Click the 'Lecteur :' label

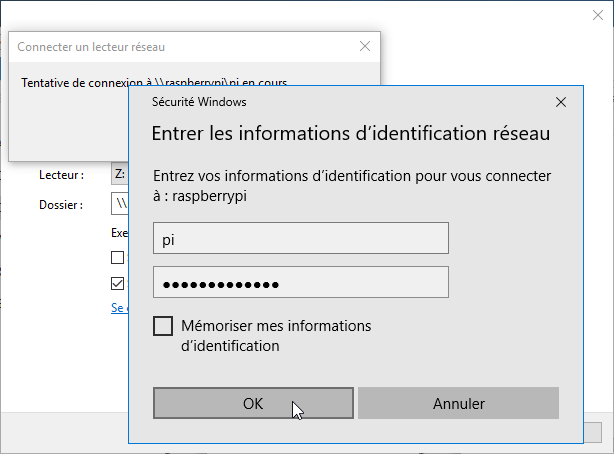click(61, 175)
